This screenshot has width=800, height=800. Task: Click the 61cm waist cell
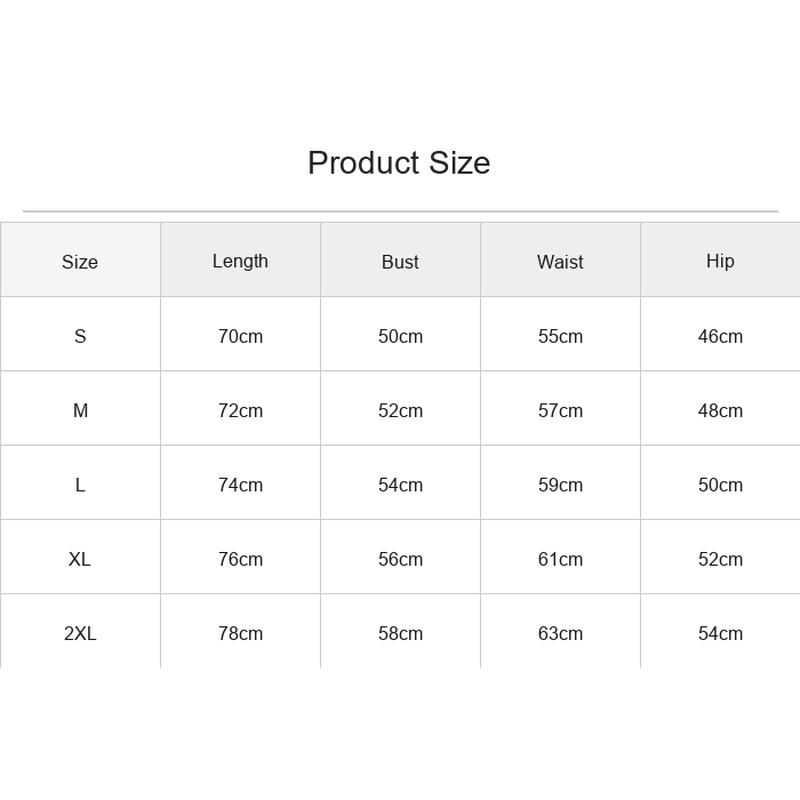560,559
